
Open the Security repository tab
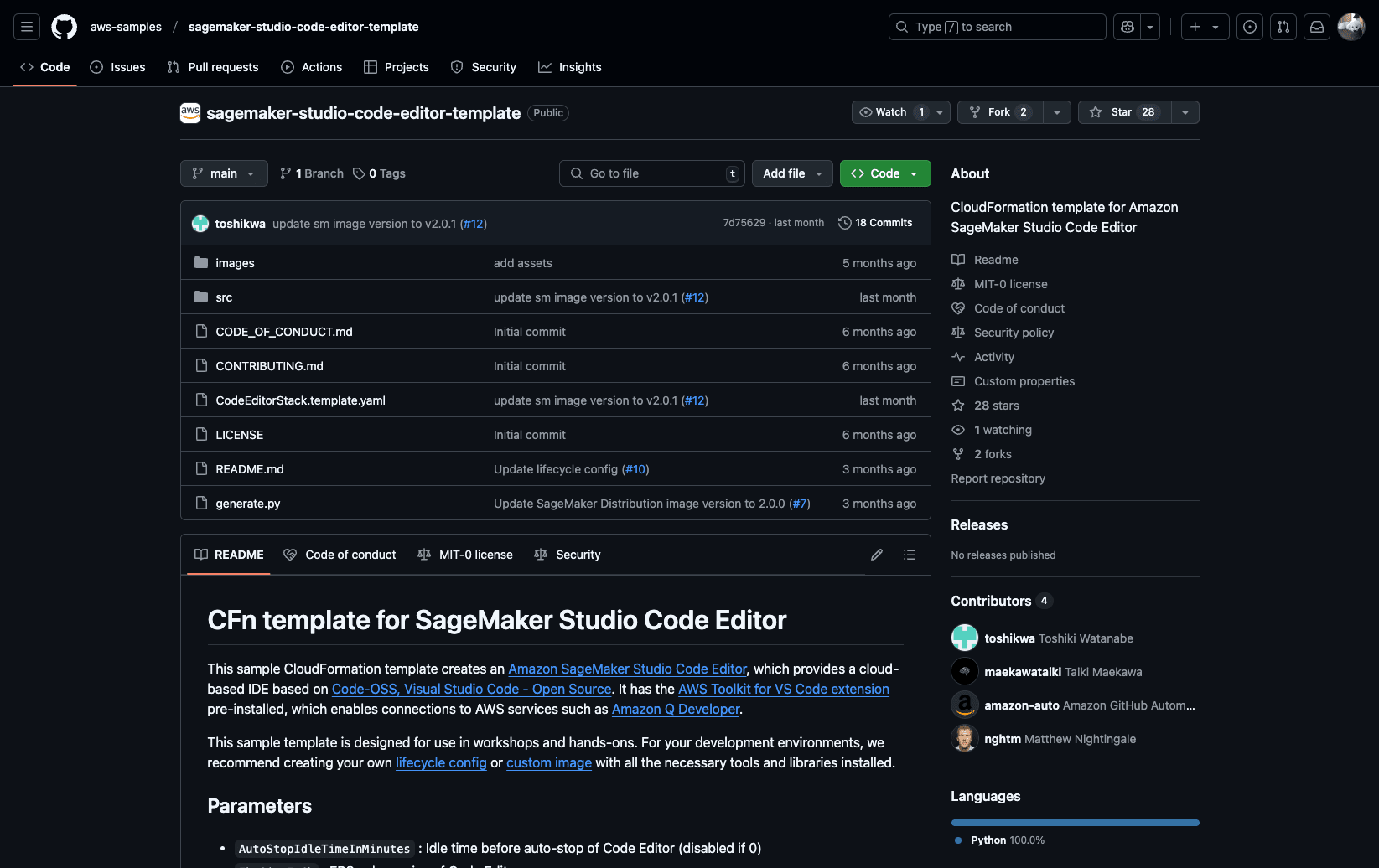(484, 67)
